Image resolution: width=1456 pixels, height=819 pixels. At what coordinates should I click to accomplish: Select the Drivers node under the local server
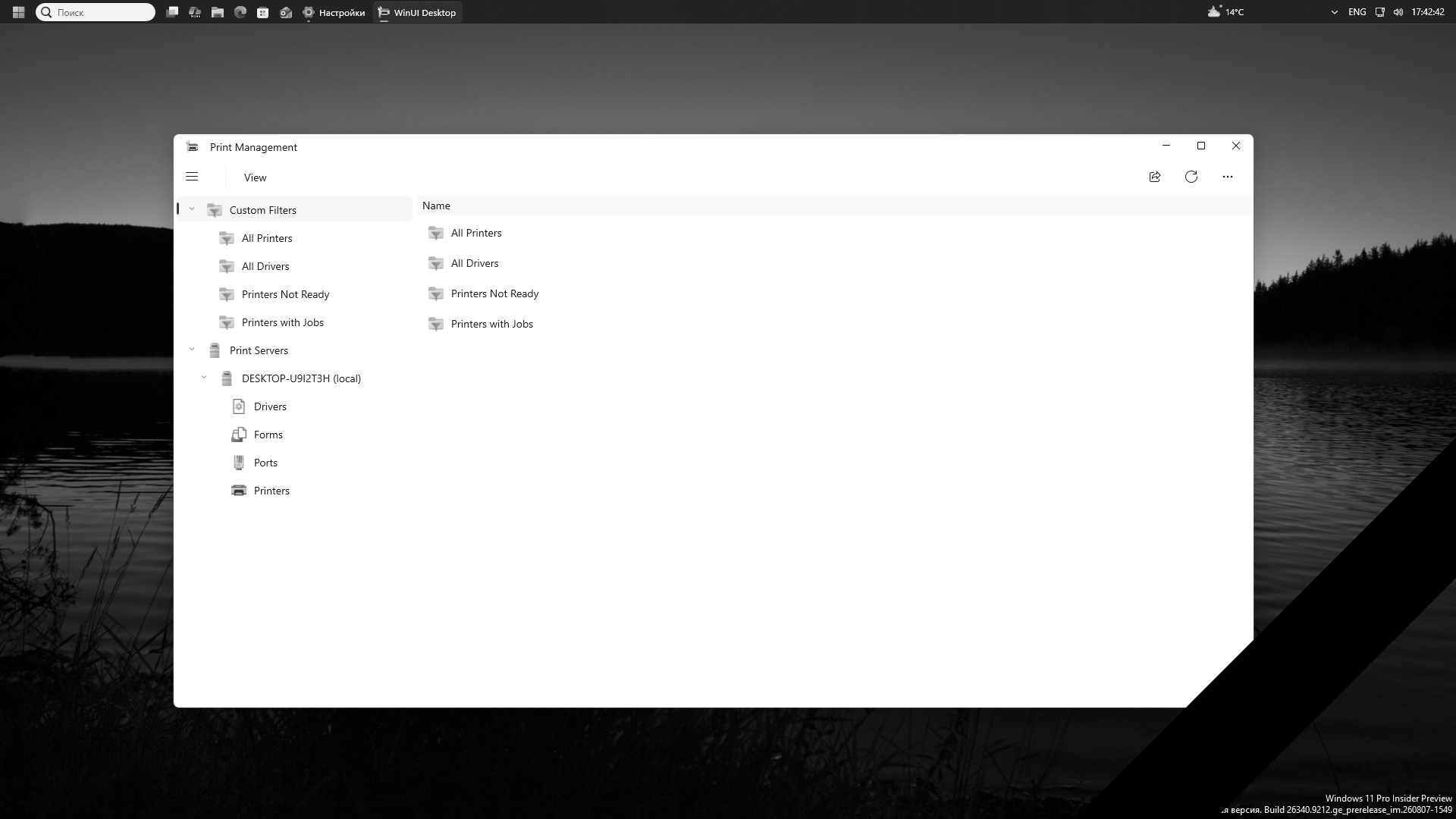point(270,406)
